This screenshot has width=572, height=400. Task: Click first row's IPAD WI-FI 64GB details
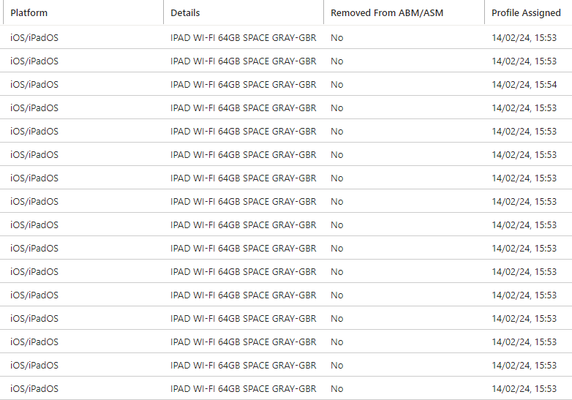[243, 38]
